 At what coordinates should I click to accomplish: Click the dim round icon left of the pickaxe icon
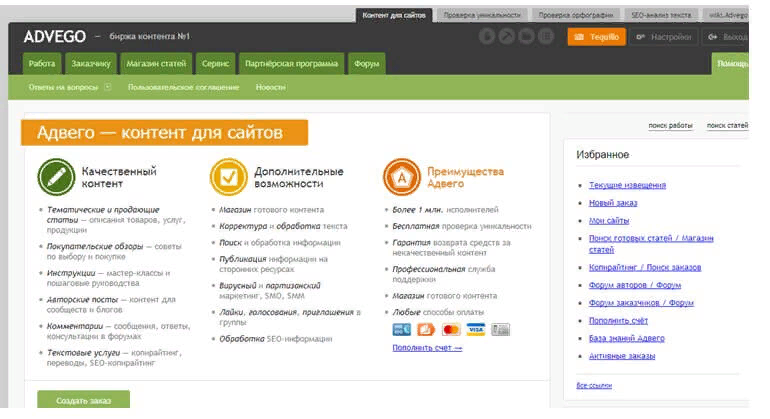[x=487, y=36]
